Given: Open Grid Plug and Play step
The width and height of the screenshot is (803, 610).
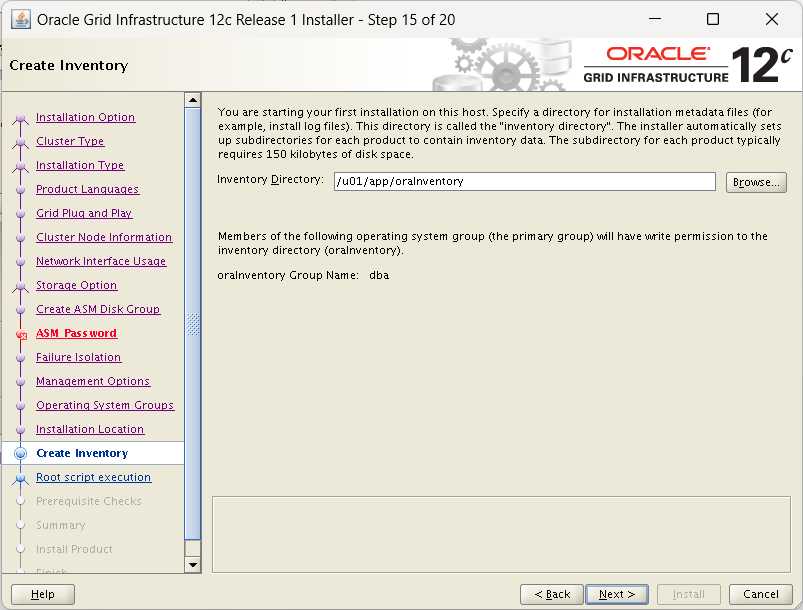Looking at the screenshot, I should pos(84,213).
